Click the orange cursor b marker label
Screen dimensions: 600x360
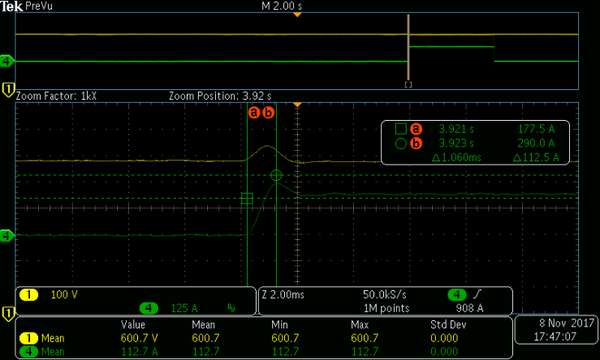point(269,113)
